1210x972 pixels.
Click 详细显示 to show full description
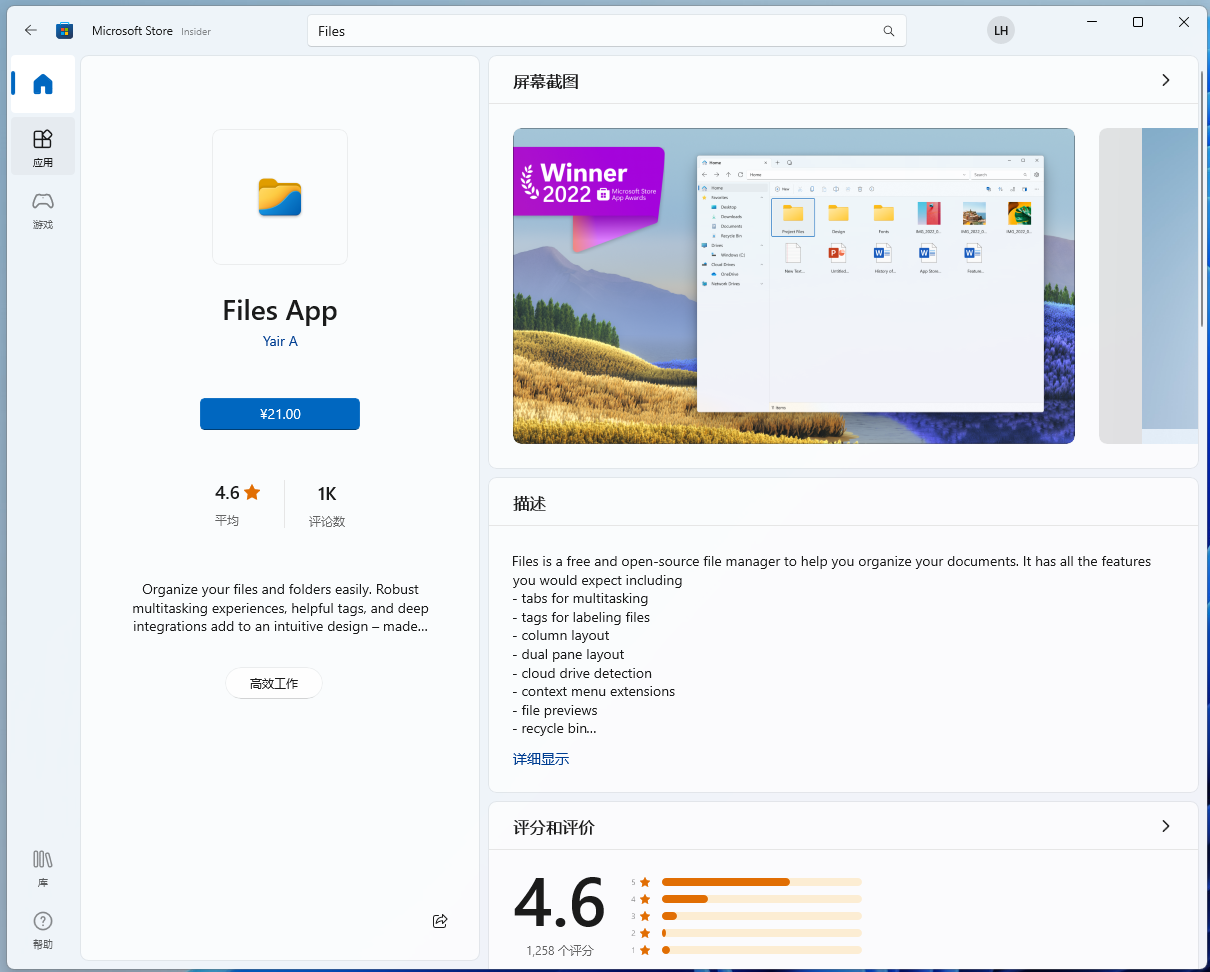(541, 759)
